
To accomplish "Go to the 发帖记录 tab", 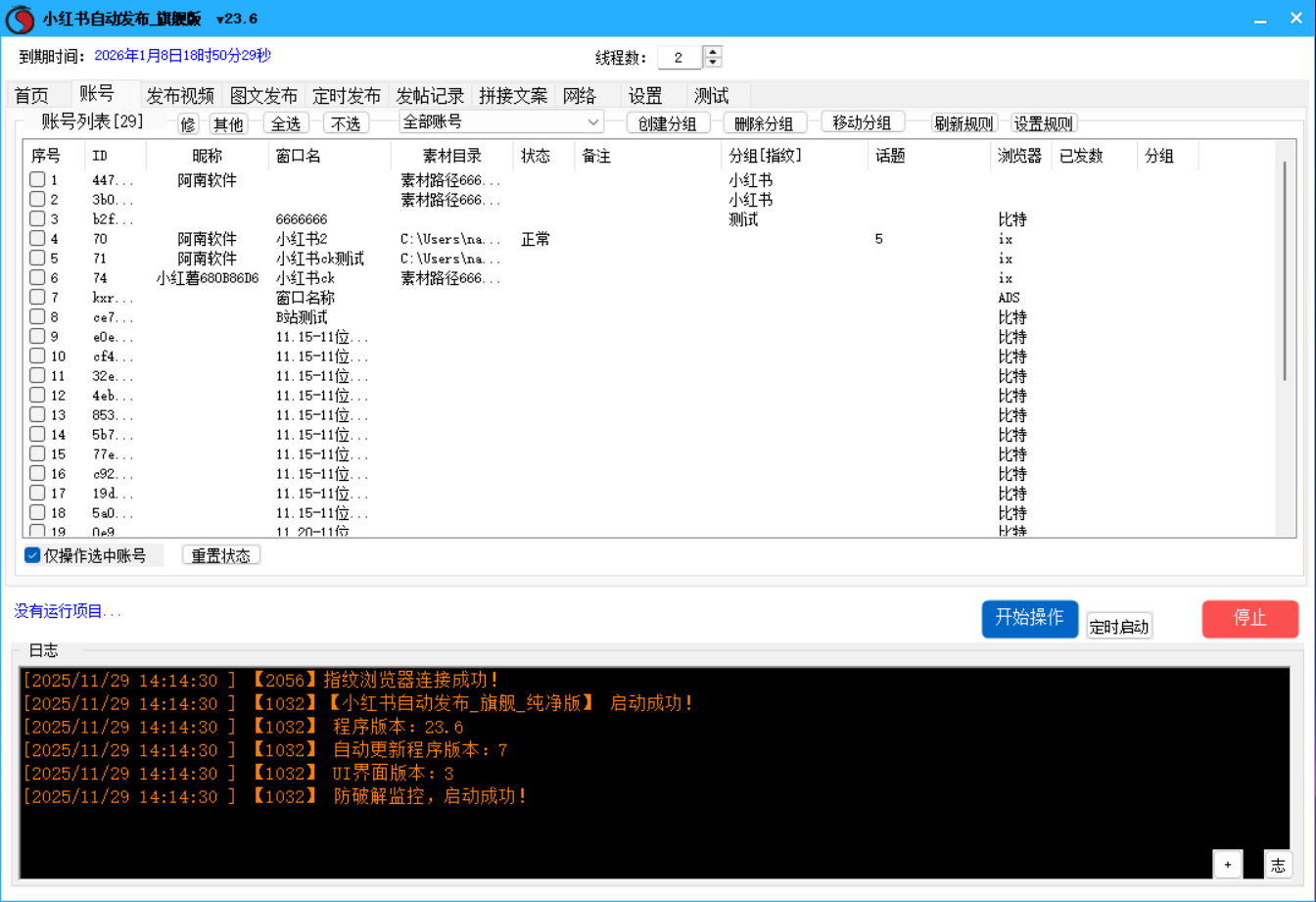I will pyautogui.click(x=430, y=96).
